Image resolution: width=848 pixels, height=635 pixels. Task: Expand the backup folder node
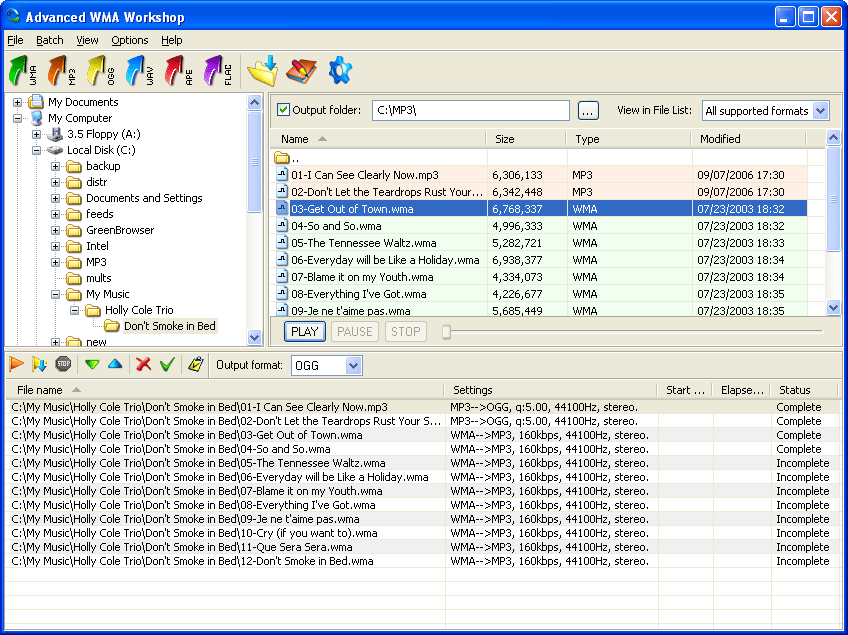click(55, 167)
